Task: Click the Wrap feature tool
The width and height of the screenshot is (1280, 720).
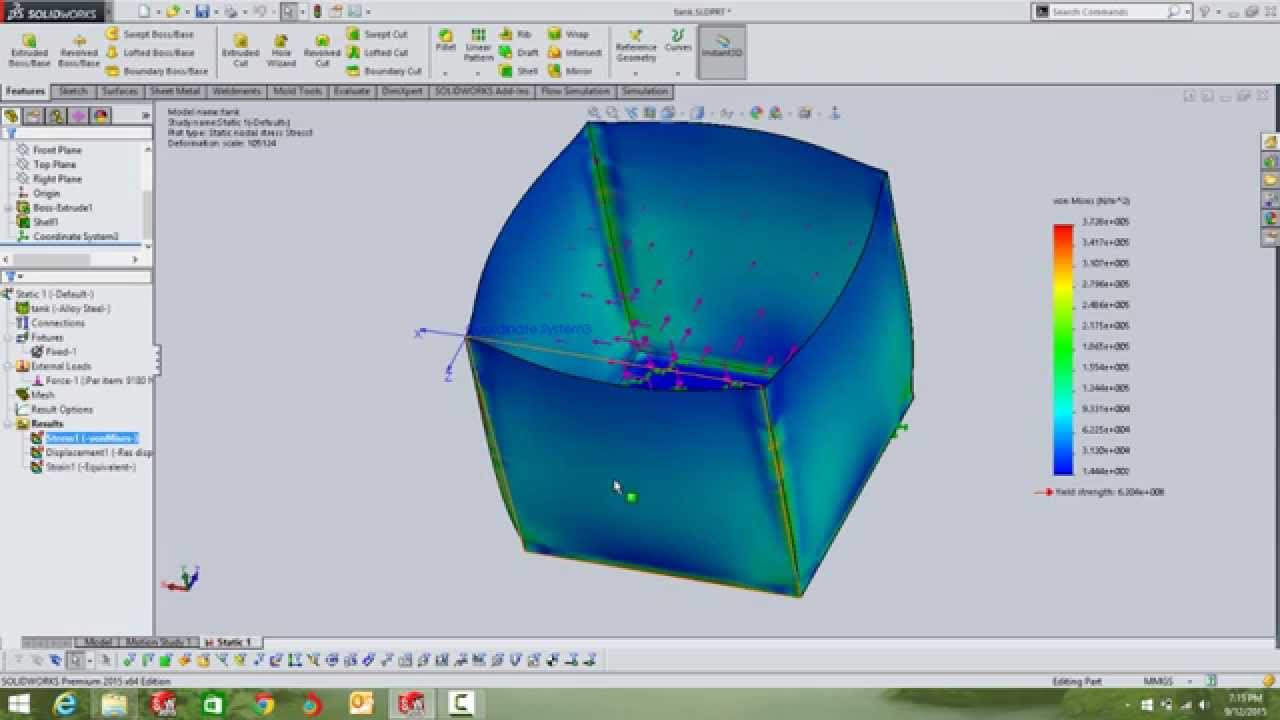Action: point(569,34)
